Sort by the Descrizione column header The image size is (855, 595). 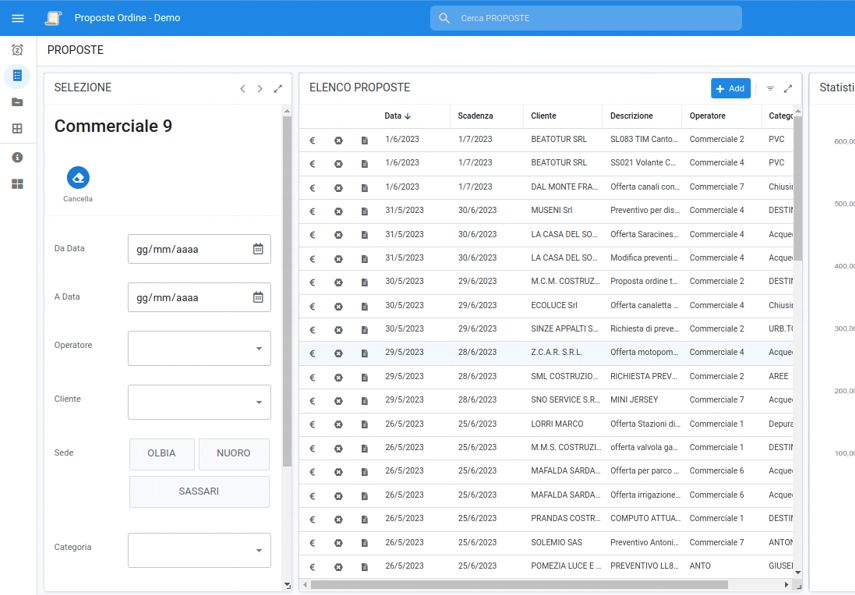[631, 116]
